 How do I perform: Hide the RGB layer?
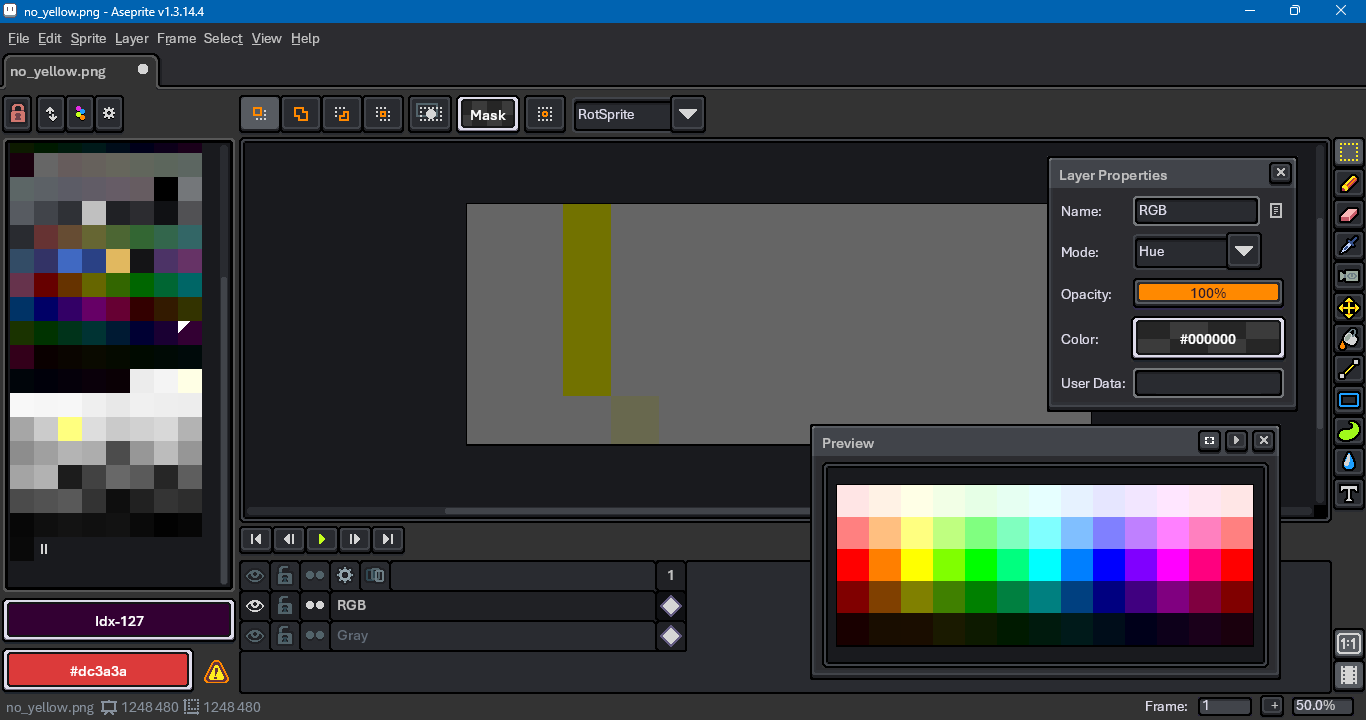pos(255,605)
